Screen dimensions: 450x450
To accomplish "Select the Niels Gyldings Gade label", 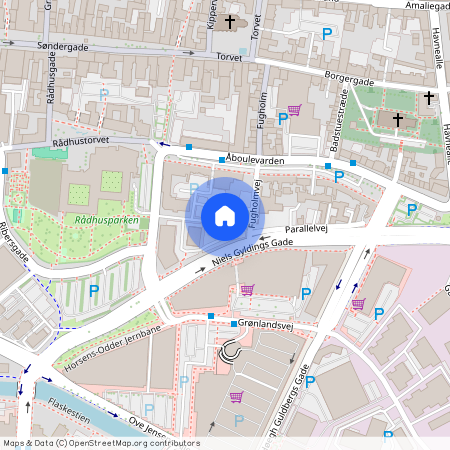I will click(252, 251).
